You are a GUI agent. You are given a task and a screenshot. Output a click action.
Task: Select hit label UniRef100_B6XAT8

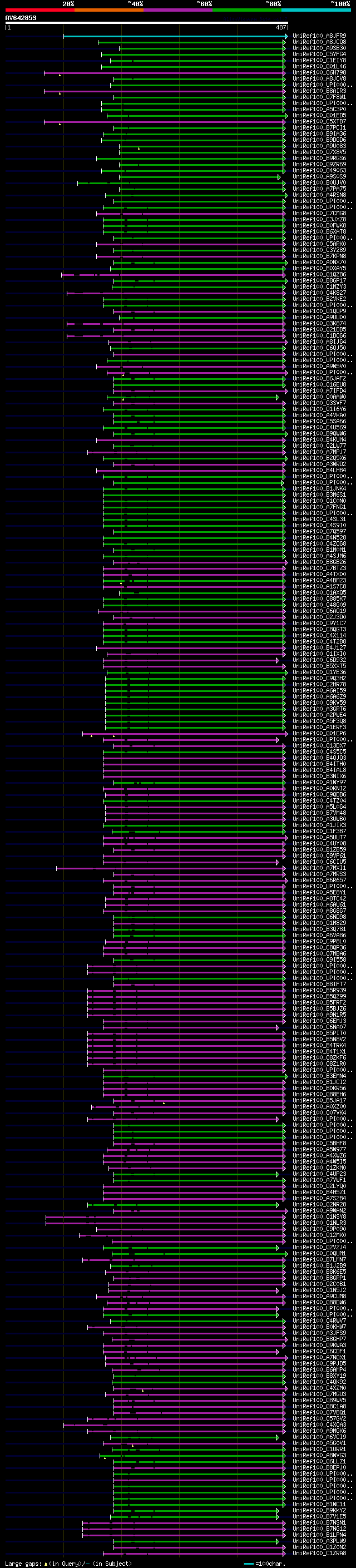tap(319, 232)
